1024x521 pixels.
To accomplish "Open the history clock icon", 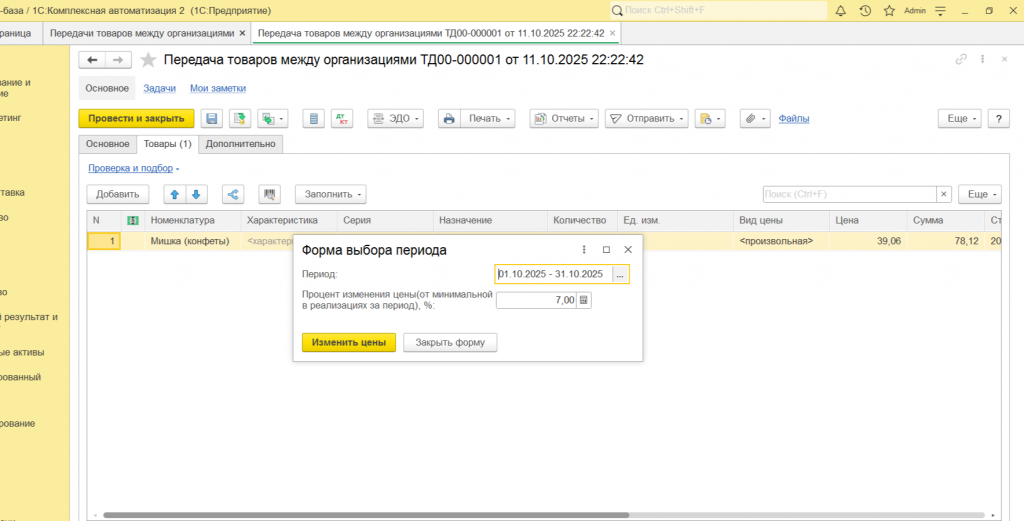I will coord(865,10).
